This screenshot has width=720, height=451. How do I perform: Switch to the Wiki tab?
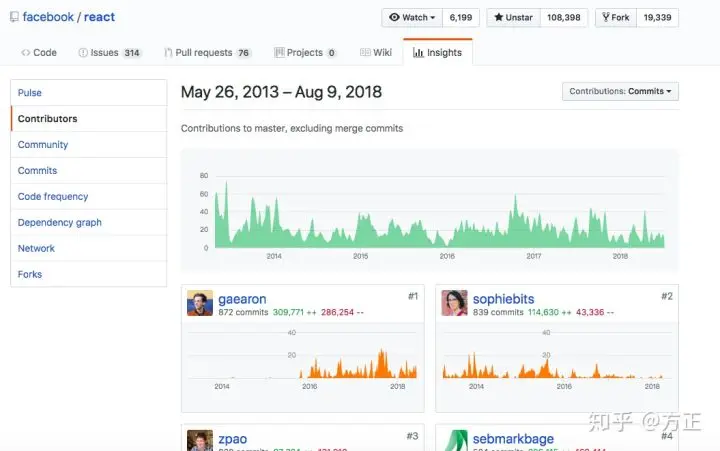point(376,53)
